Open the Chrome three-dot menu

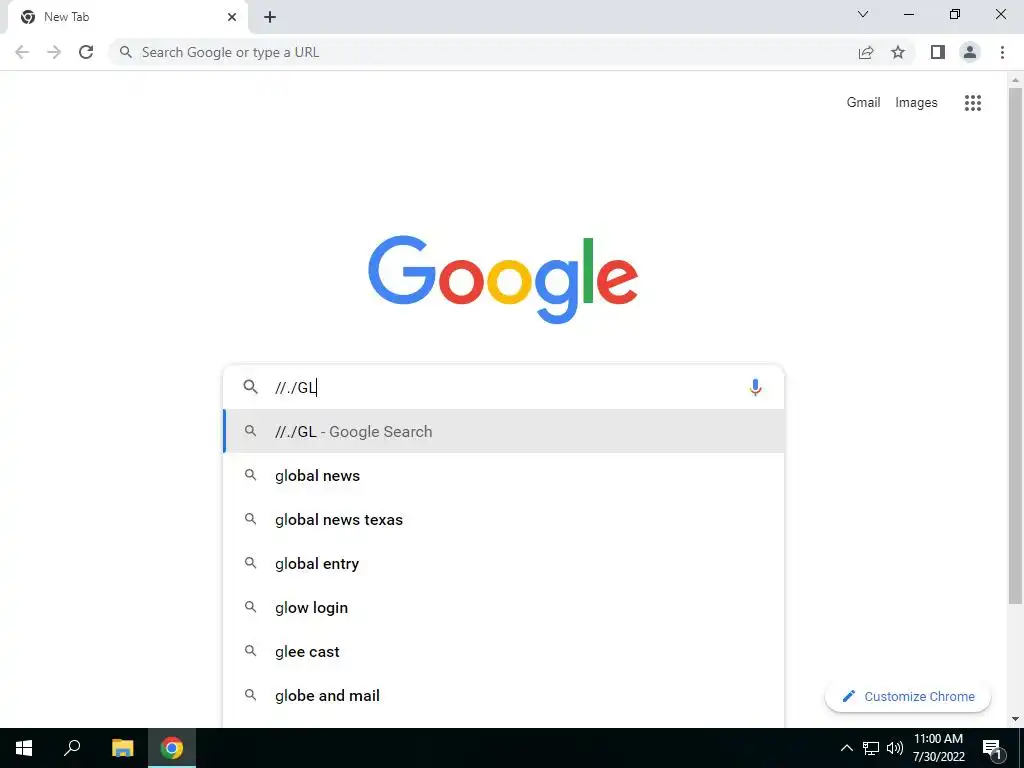[1002, 52]
